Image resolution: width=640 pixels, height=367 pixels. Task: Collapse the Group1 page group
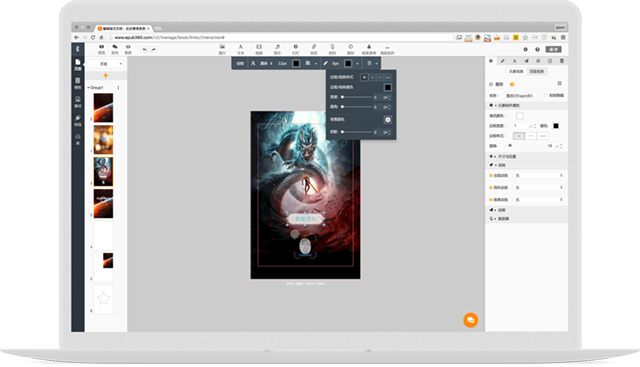click(x=88, y=88)
